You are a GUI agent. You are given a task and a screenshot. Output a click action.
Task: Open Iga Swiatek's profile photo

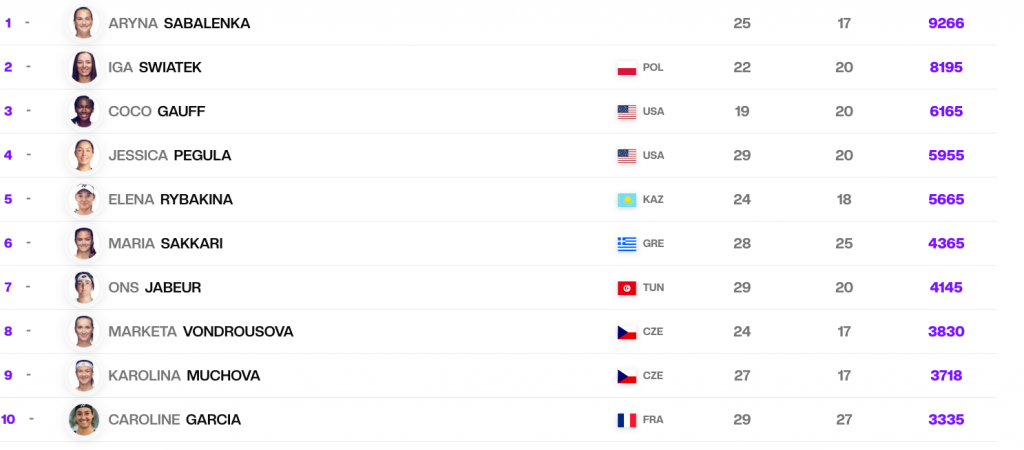(x=84, y=67)
